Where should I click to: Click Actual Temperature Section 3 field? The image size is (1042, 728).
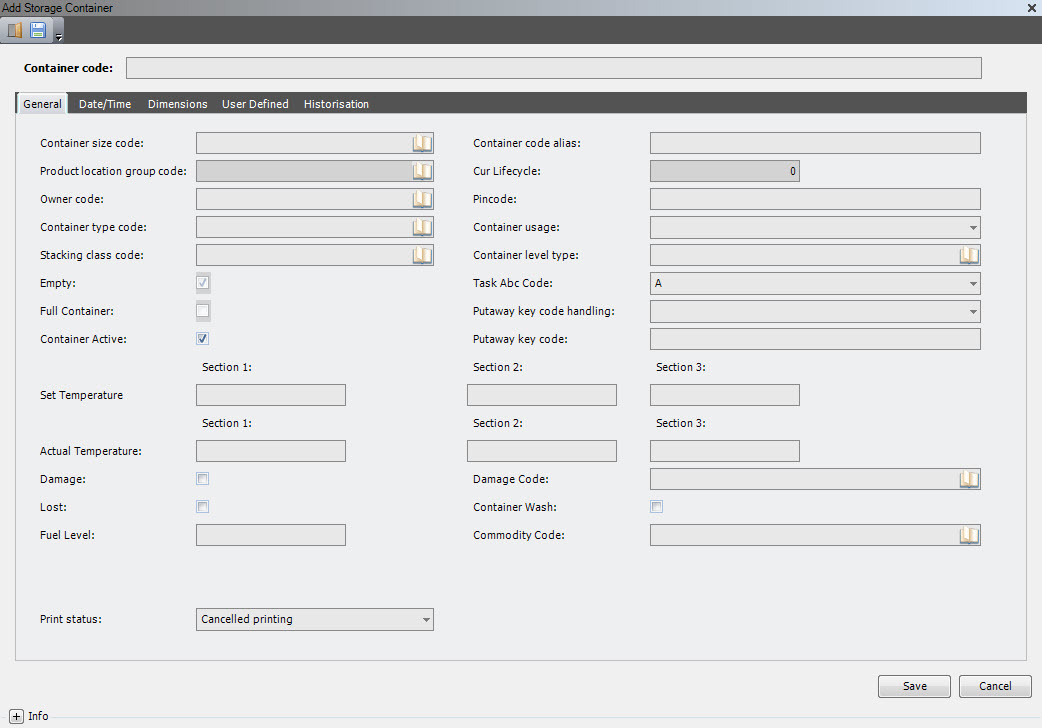(724, 451)
